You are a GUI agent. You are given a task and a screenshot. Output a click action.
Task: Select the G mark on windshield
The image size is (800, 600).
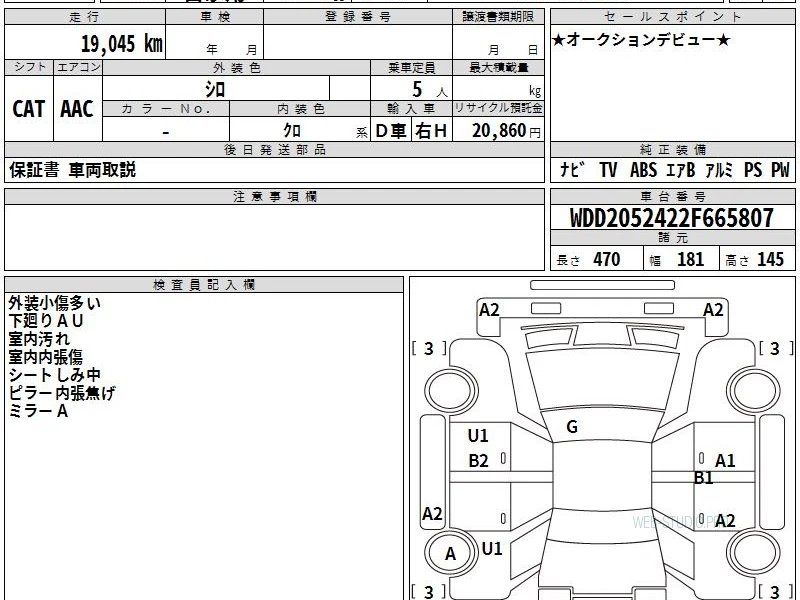[572, 427]
